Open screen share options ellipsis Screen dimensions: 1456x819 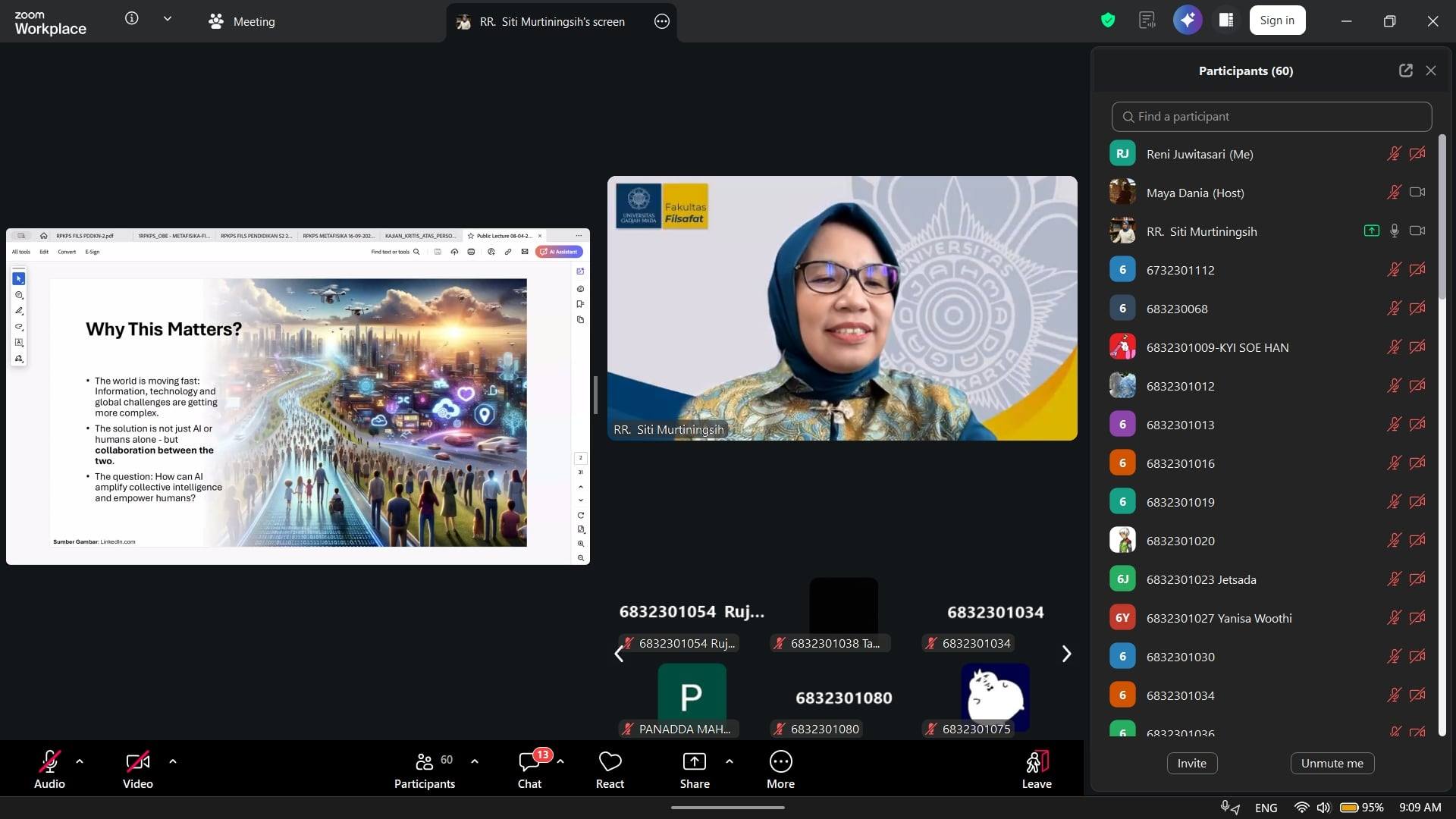pos(661,21)
